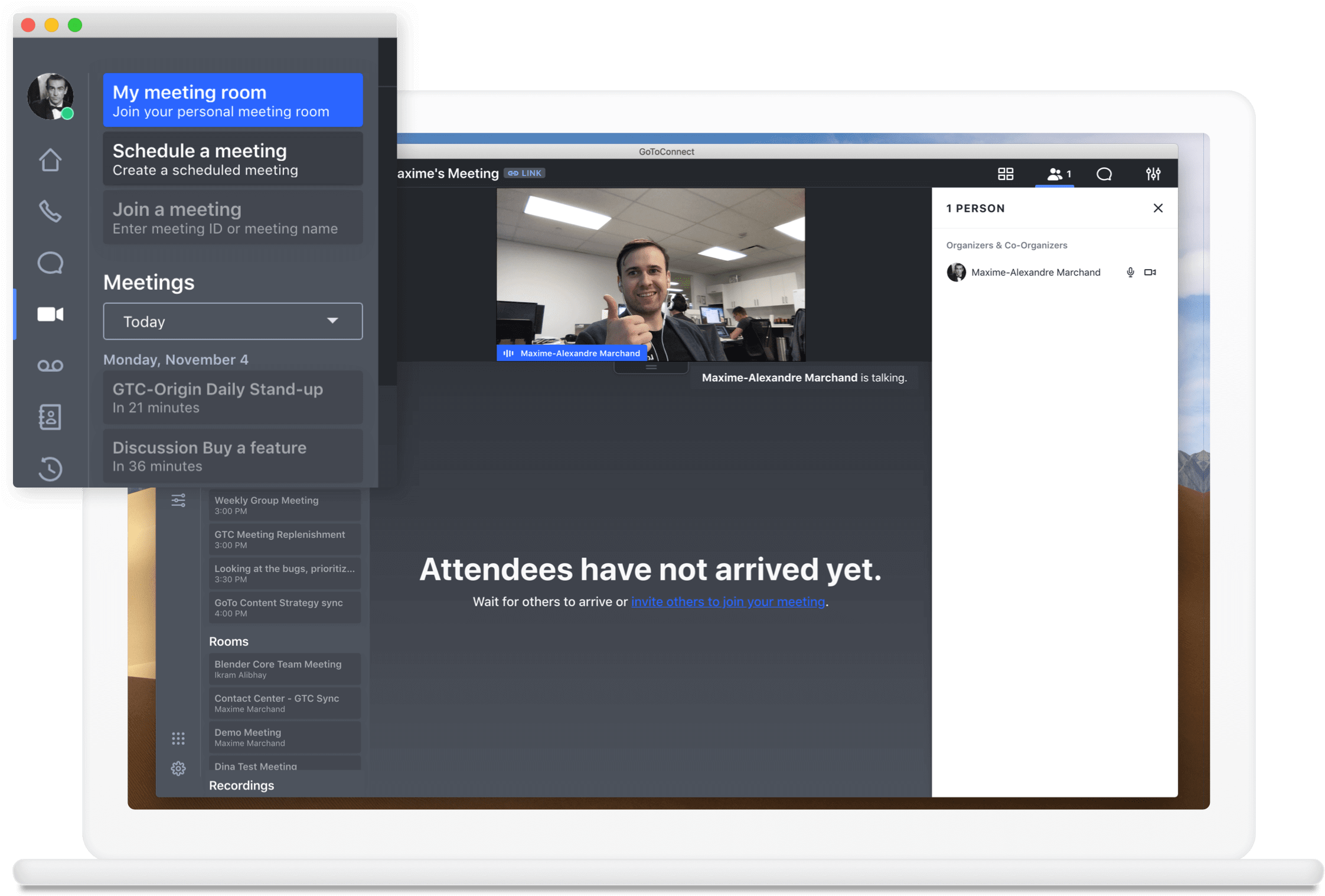Image resolution: width=1325 pixels, height=896 pixels.
Task: Open the home navigation icon
Action: tap(51, 160)
